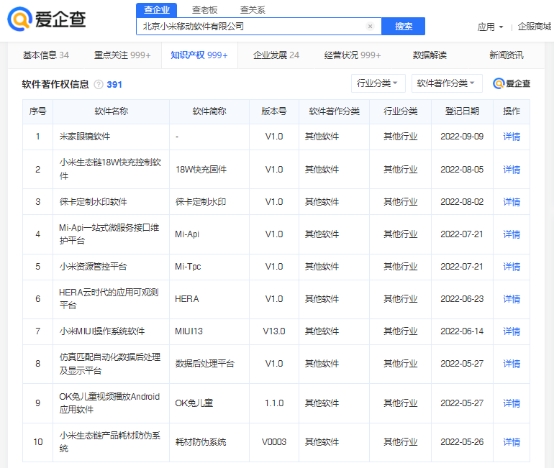
Task: Click the 2022-06-14 date cell
Action: click(x=462, y=331)
